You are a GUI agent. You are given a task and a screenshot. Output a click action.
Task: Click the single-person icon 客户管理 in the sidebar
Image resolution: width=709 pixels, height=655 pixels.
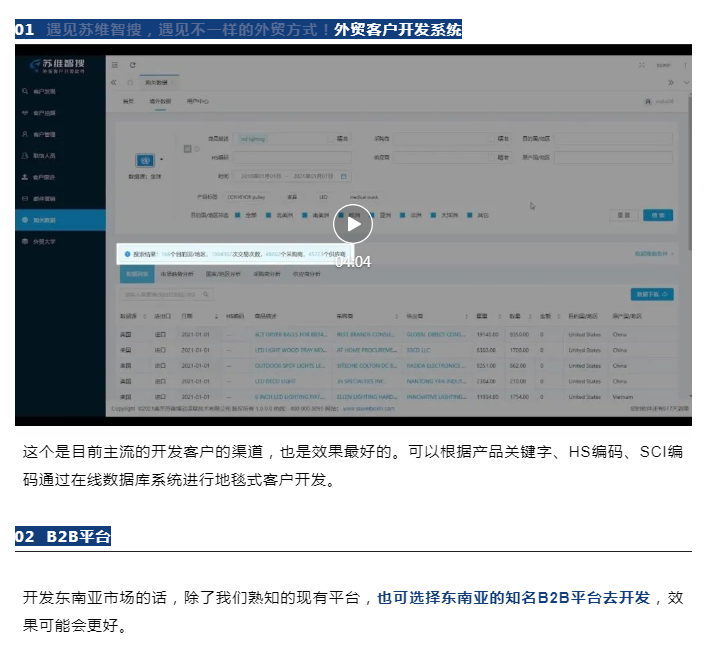tap(25, 134)
